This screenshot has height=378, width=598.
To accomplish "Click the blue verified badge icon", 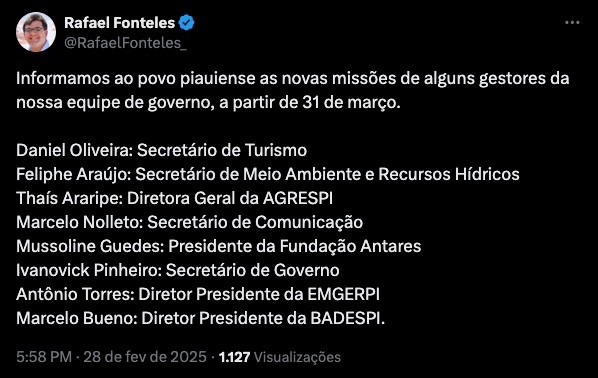I will [x=186, y=23].
